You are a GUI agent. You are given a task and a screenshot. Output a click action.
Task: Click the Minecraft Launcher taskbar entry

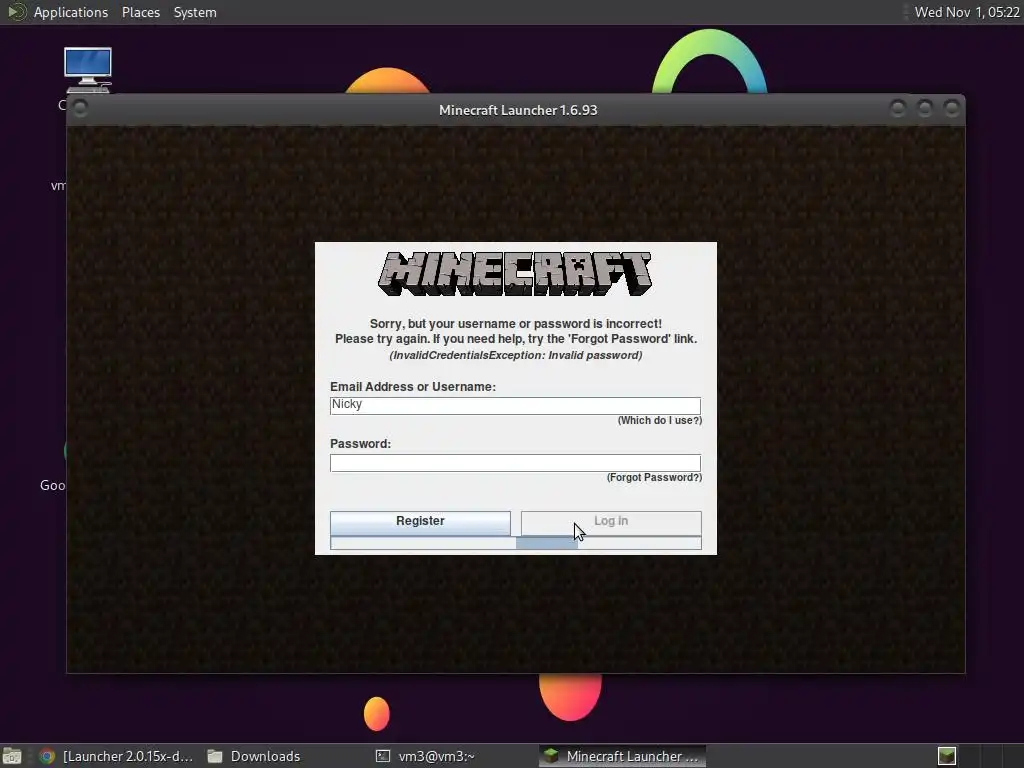tap(622, 756)
